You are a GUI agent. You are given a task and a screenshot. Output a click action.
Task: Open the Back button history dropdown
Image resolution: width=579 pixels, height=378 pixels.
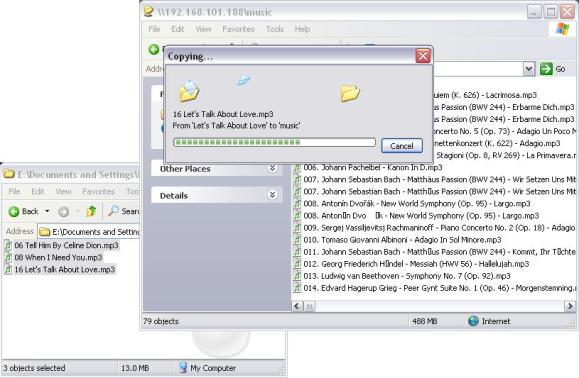[47, 211]
